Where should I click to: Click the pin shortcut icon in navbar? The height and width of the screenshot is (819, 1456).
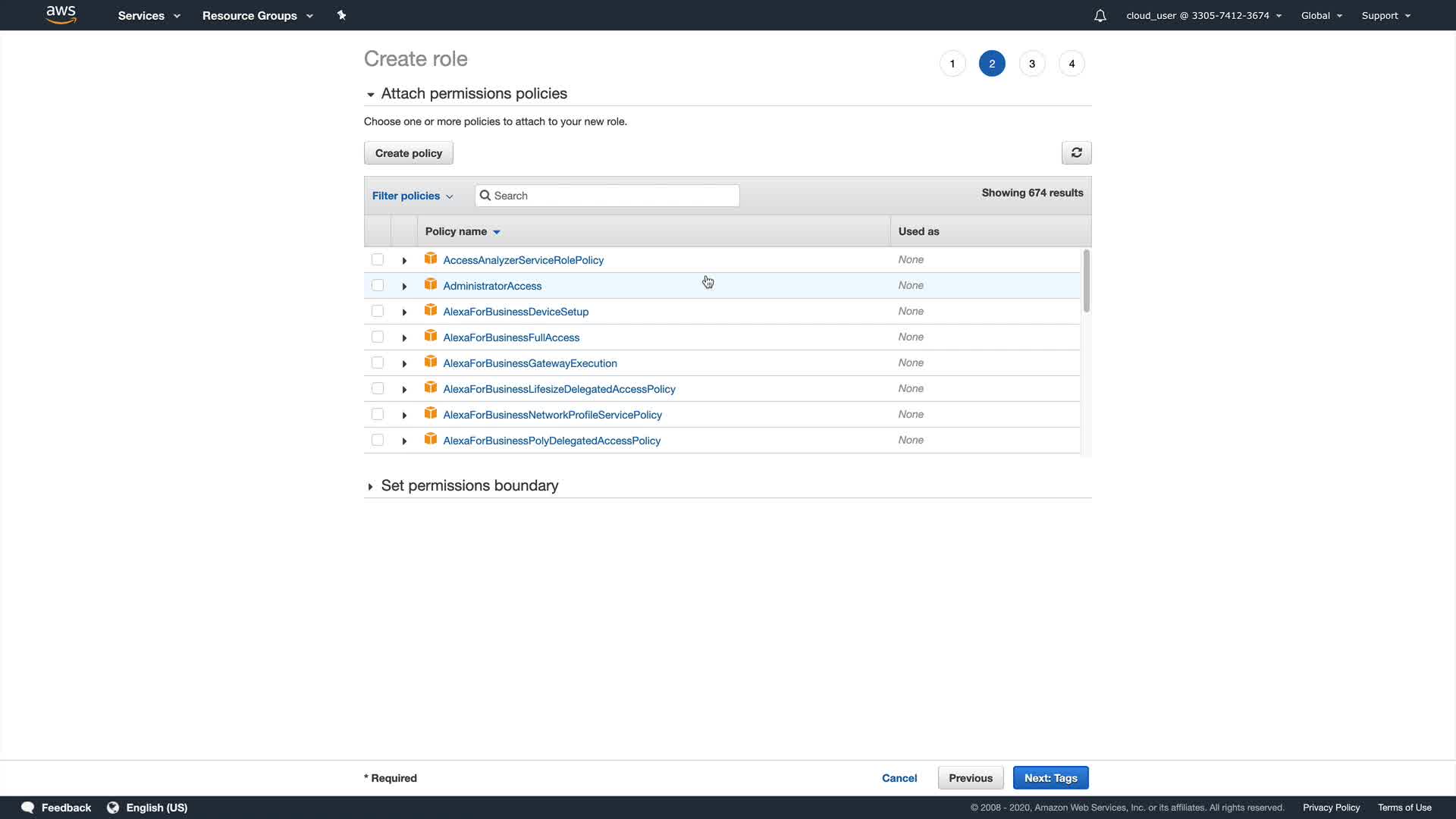341,15
